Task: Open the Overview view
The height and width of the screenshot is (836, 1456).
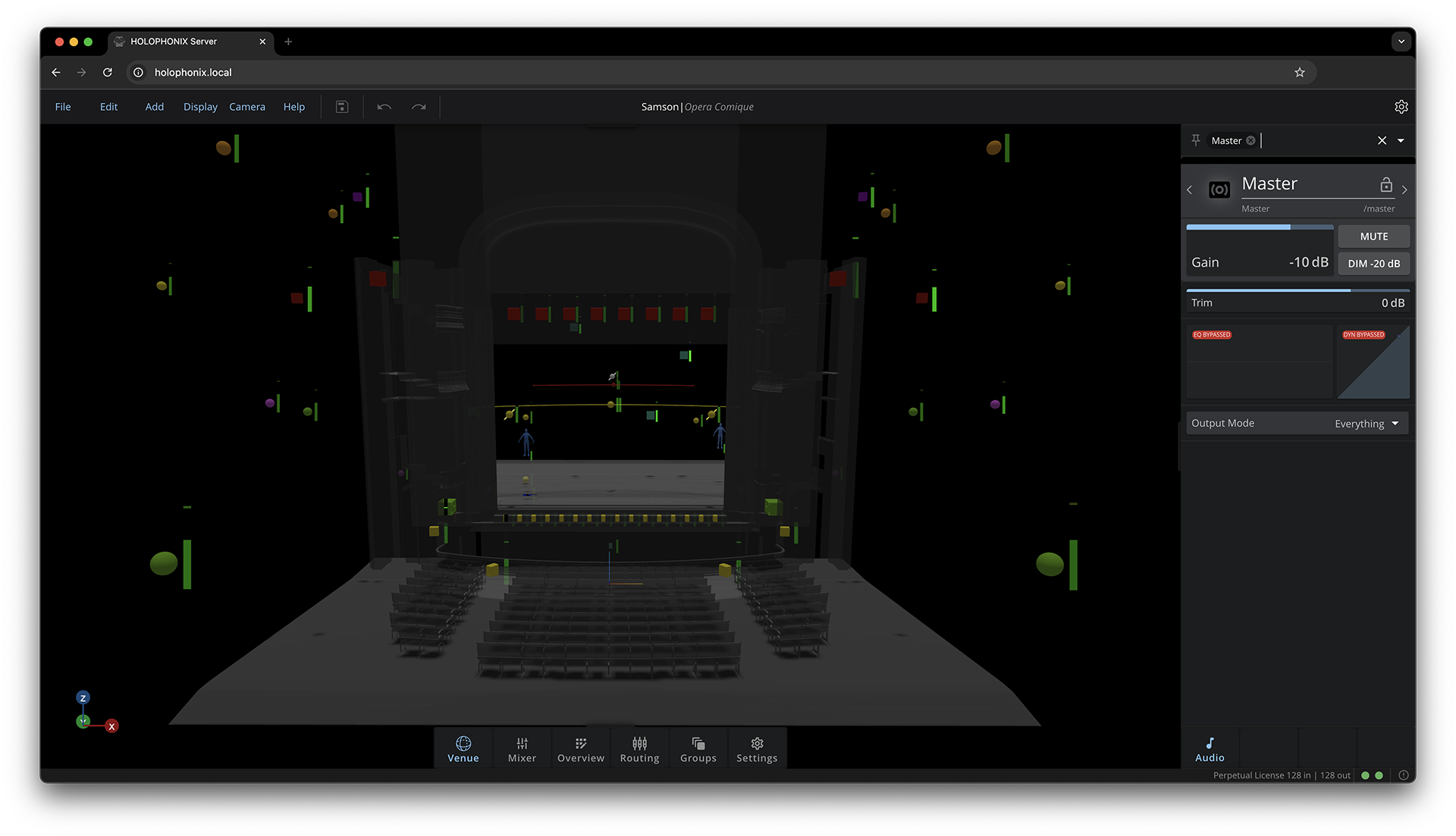Action: click(580, 749)
